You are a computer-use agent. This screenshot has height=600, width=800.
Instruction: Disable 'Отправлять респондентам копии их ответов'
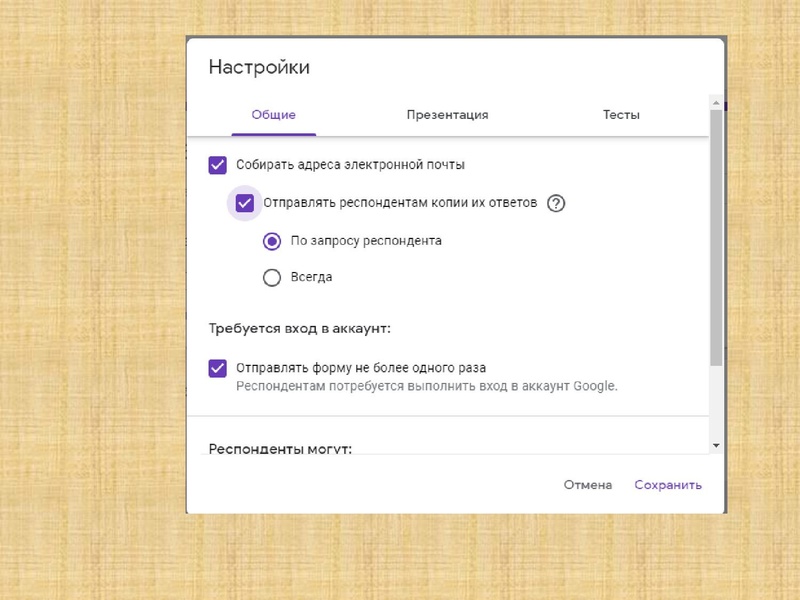pyautogui.click(x=244, y=203)
